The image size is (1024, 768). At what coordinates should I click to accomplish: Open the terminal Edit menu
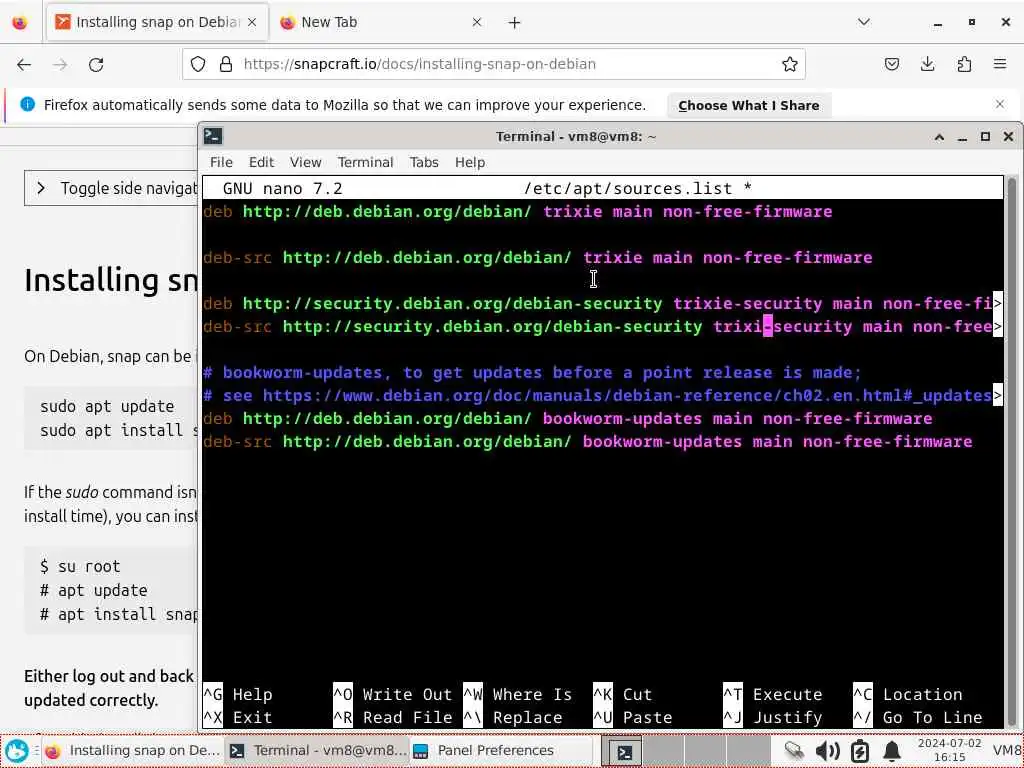pyautogui.click(x=261, y=162)
